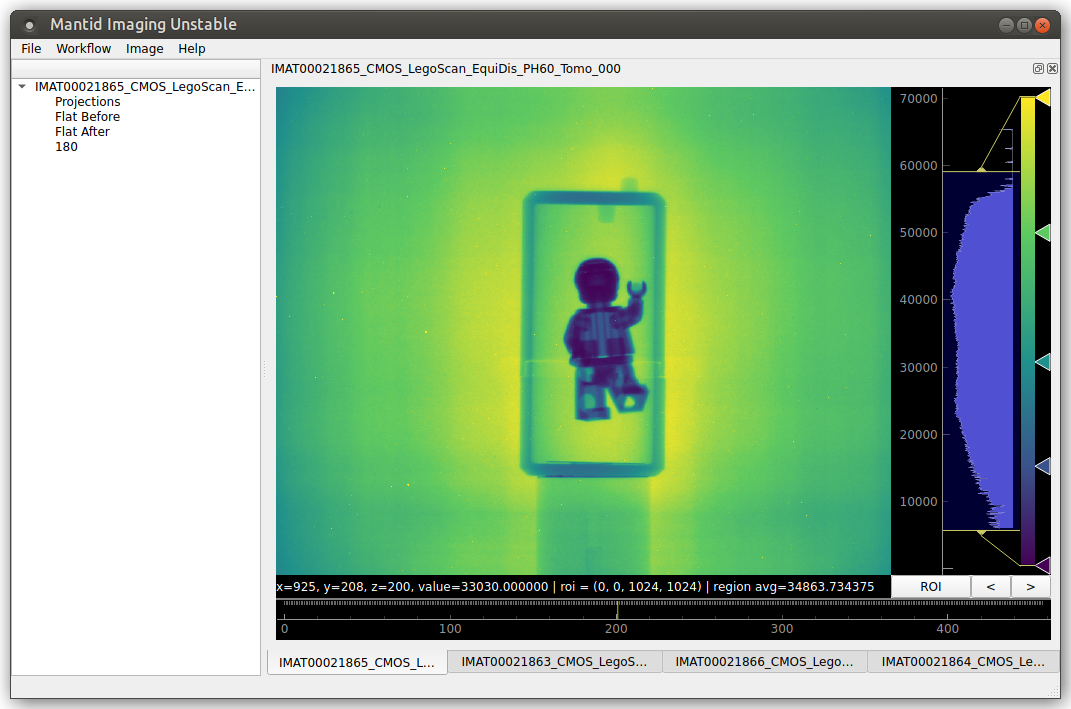
Task: Minimize the Mantid Imaging window
Action: 1006,25
